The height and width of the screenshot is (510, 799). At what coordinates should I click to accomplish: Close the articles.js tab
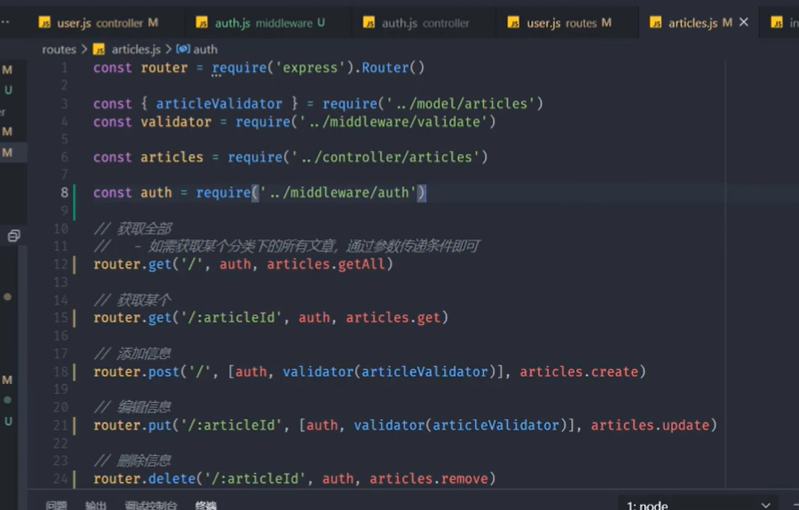click(x=743, y=22)
